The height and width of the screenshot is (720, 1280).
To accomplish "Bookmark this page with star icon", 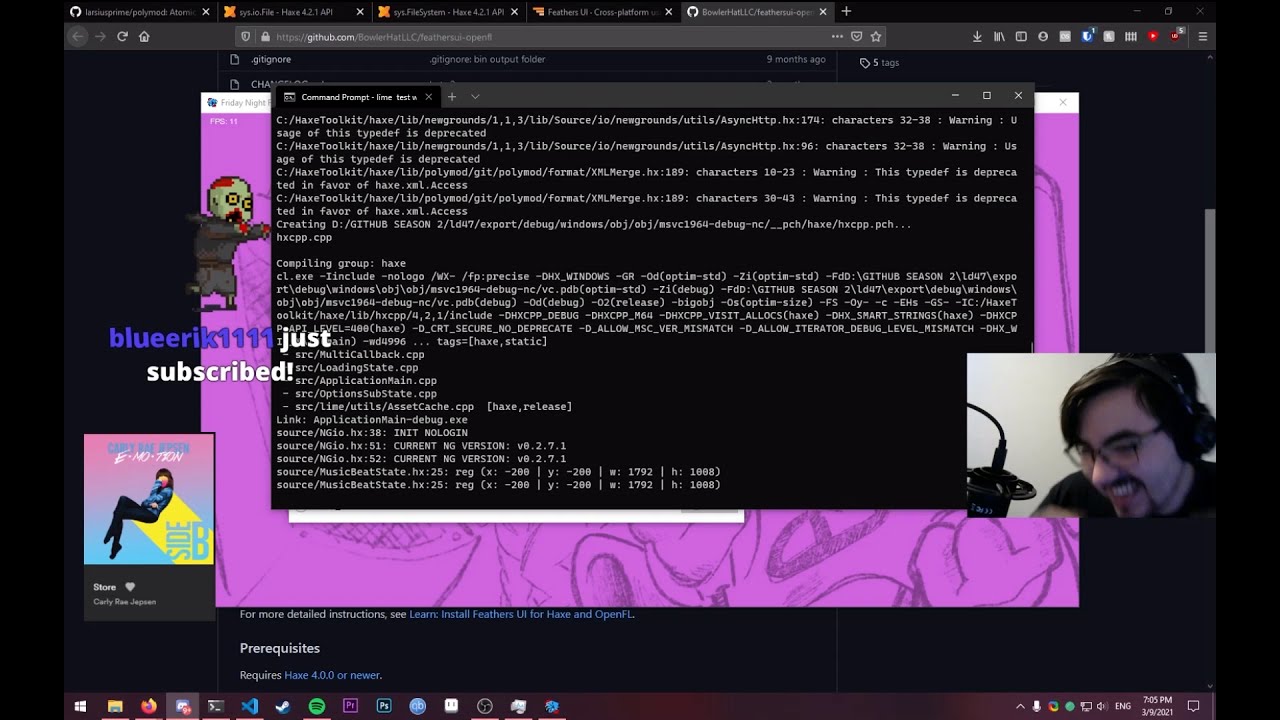I will 876,36.
